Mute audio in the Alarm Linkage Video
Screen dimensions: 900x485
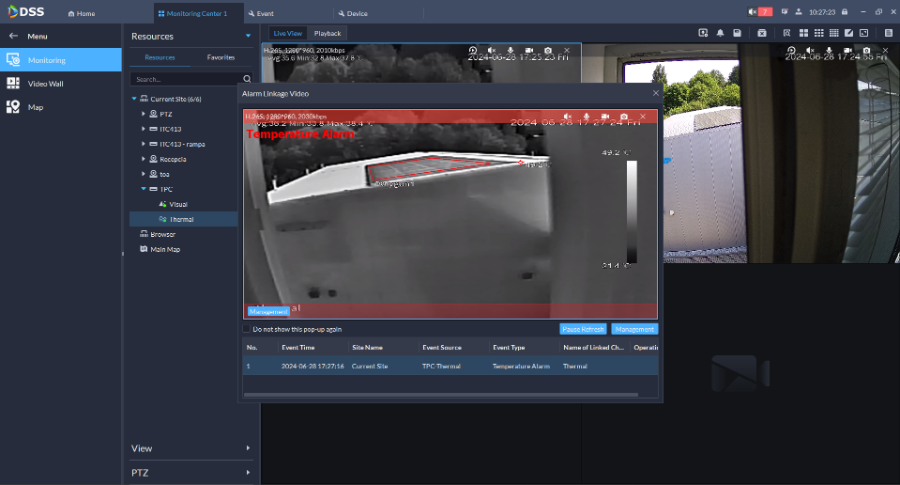(x=568, y=117)
